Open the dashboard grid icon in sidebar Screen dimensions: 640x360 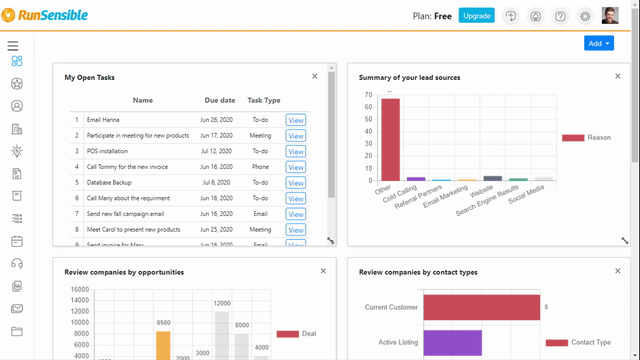click(x=17, y=61)
